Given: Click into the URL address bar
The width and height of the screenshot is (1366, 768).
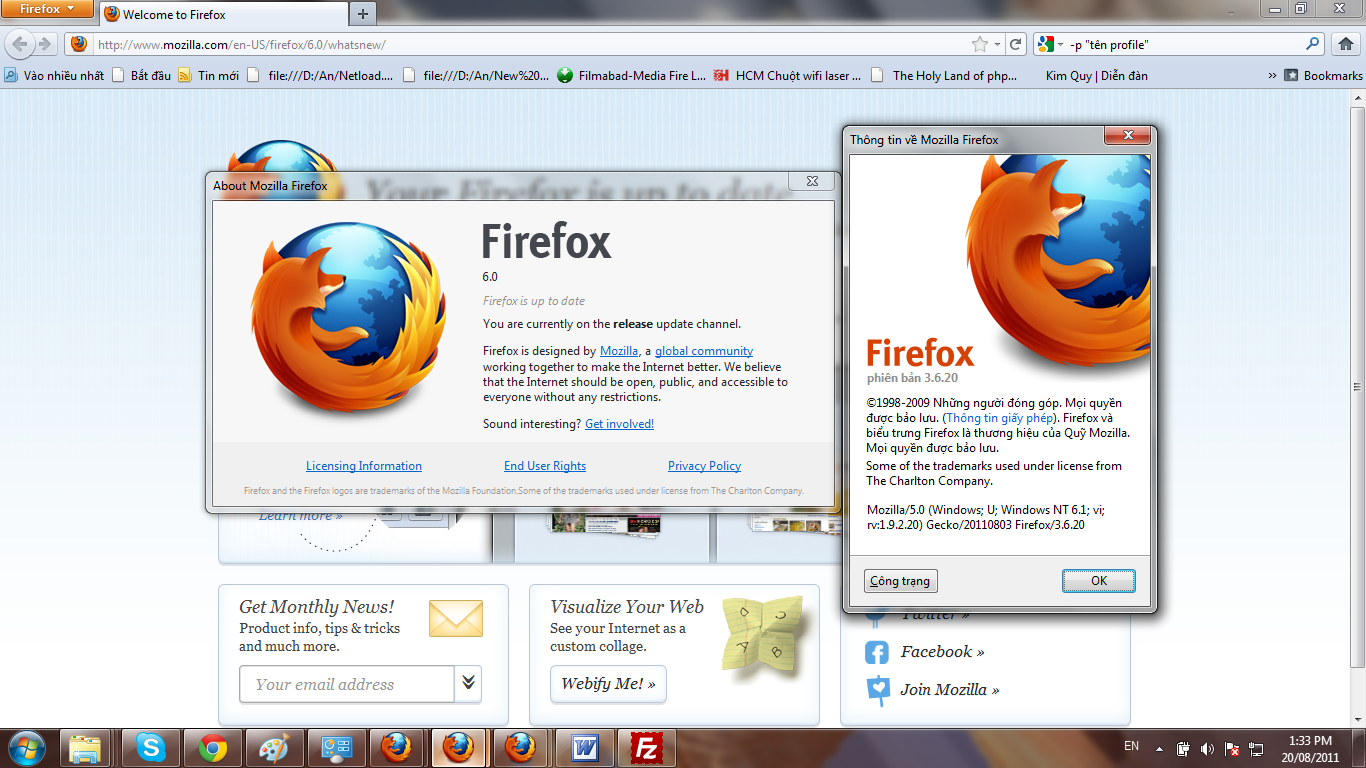Looking at the screenshot, I should pos(530,44).
